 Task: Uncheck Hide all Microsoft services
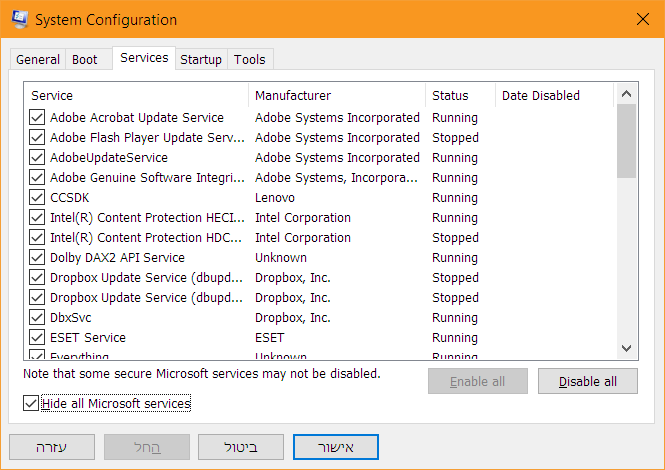(31, 403)
